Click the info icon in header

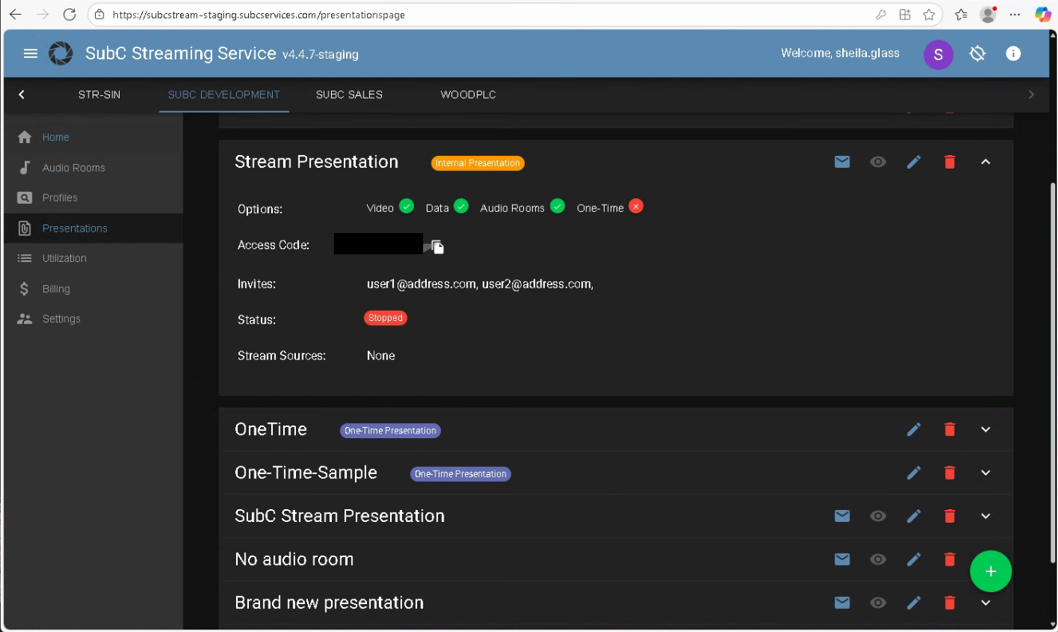[1013, 54]
